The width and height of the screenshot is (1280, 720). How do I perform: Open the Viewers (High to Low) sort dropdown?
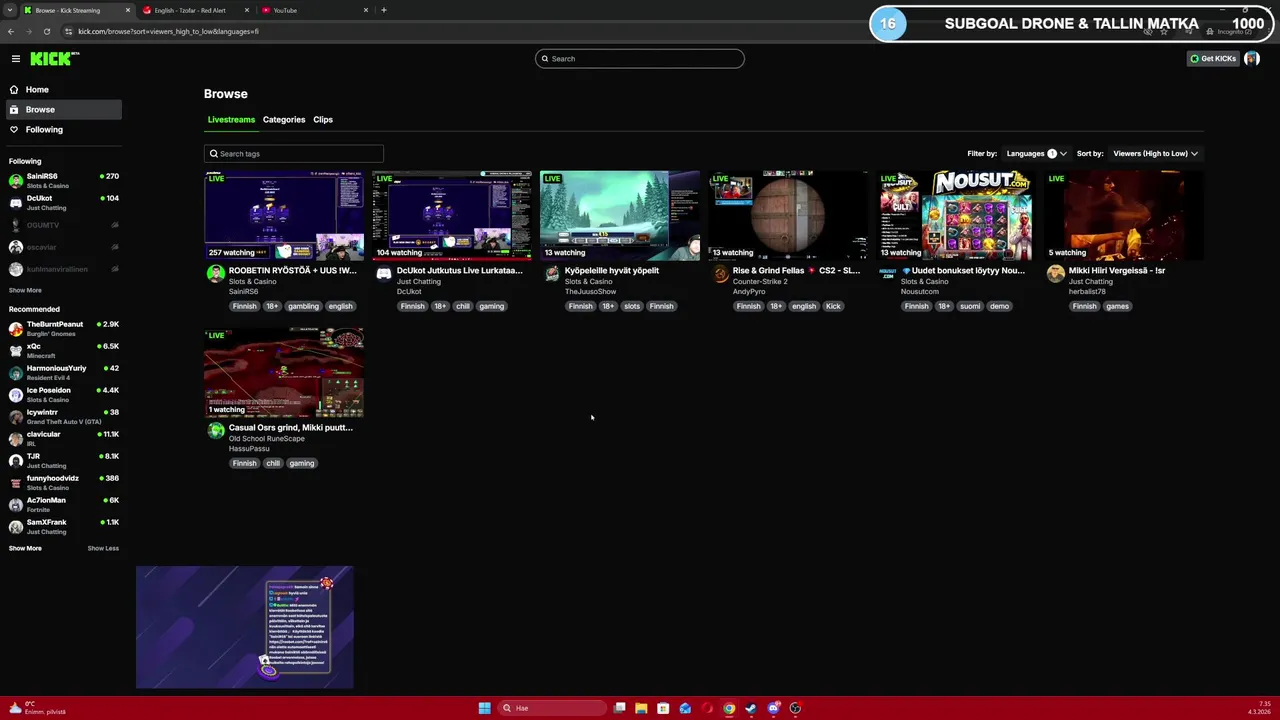[x=1155, y=154]
